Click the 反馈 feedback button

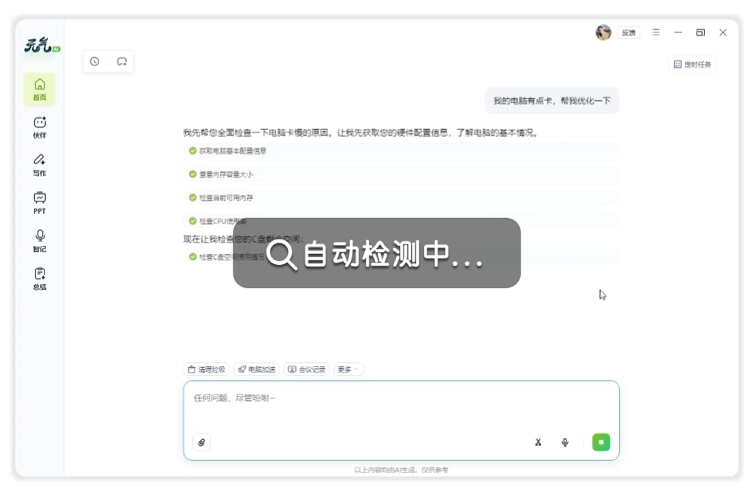point(628,33)
